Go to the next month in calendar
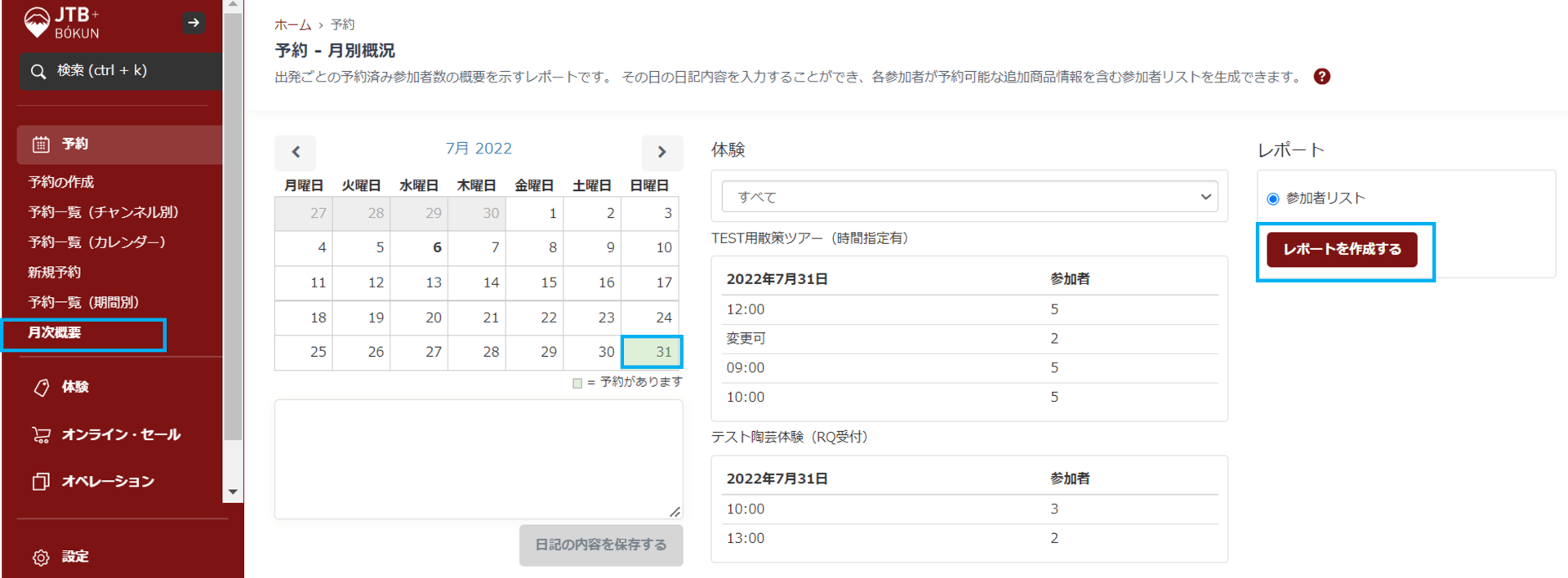Screen dimensions: 1568x578 (x=661, y=152)
